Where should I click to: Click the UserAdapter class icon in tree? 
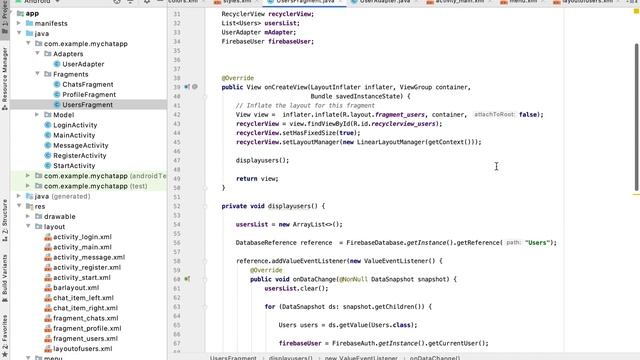pyautogui.click(x=57, y=64)
